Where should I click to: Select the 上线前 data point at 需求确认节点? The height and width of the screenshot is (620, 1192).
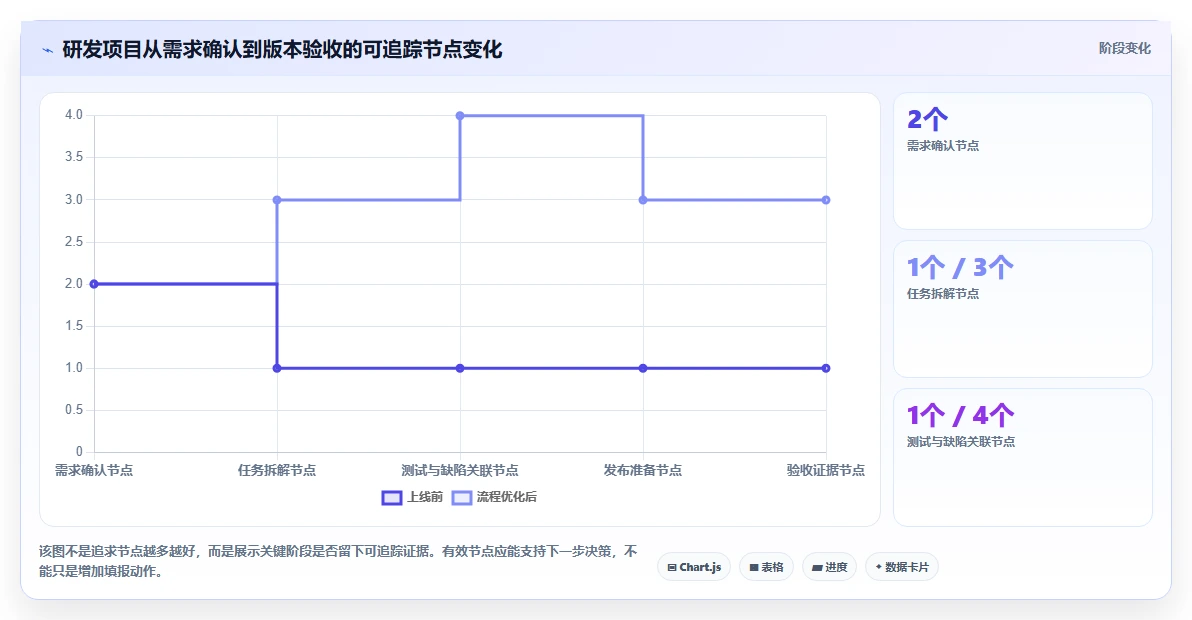click(94, 284)
